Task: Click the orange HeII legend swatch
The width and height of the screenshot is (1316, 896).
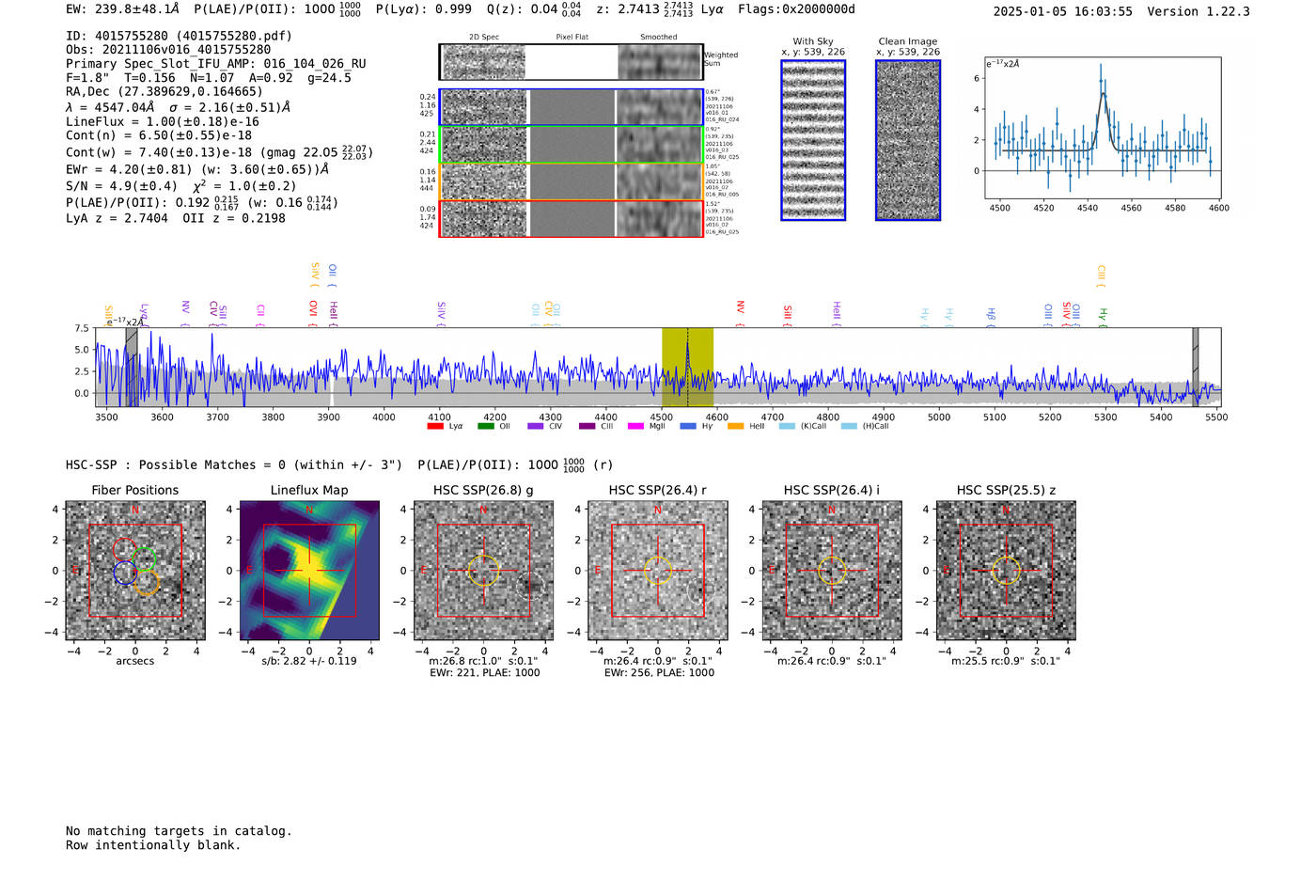Action: [735, 427]
